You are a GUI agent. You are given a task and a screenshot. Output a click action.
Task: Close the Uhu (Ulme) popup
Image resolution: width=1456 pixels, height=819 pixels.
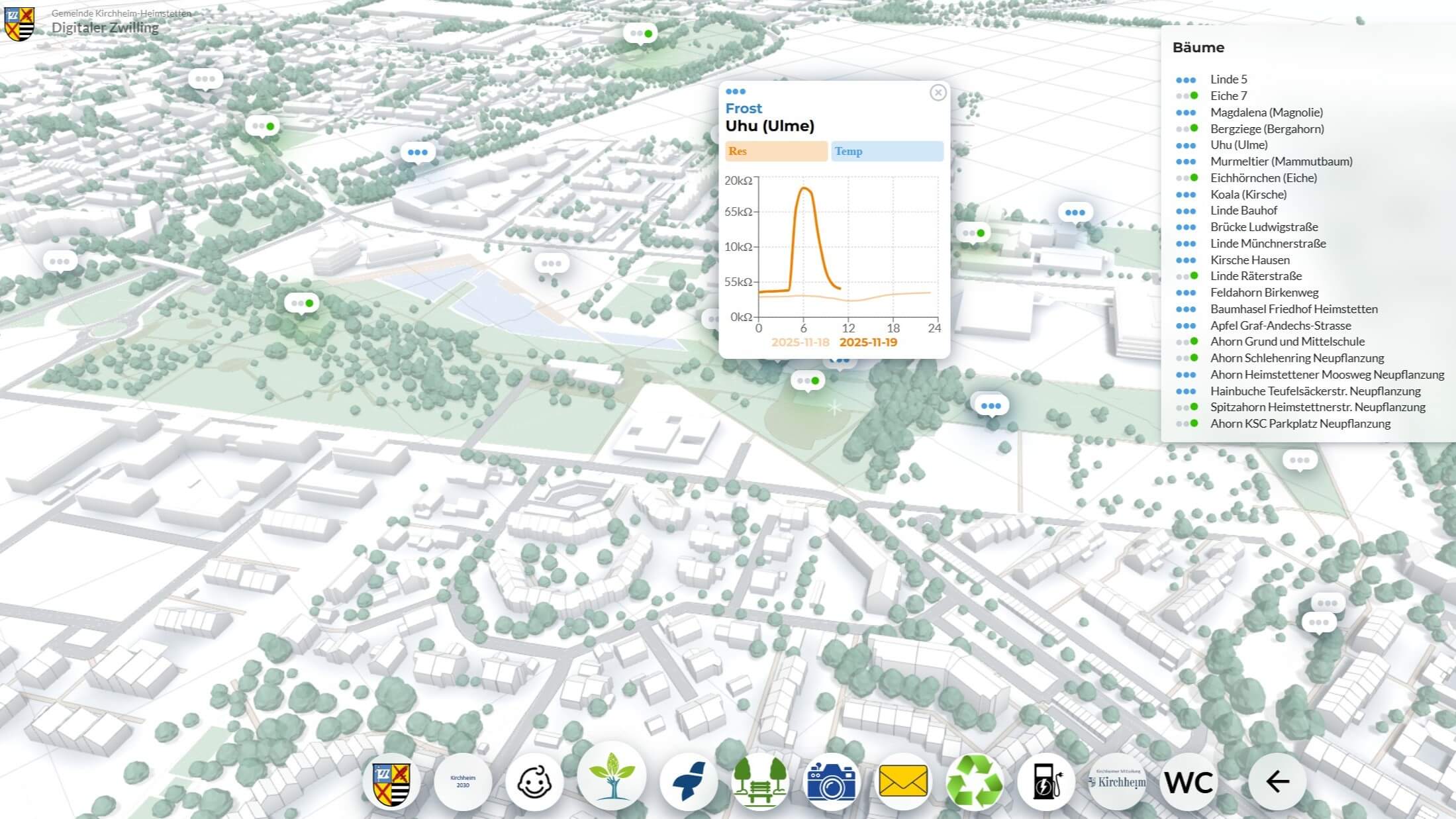[938, 93]
